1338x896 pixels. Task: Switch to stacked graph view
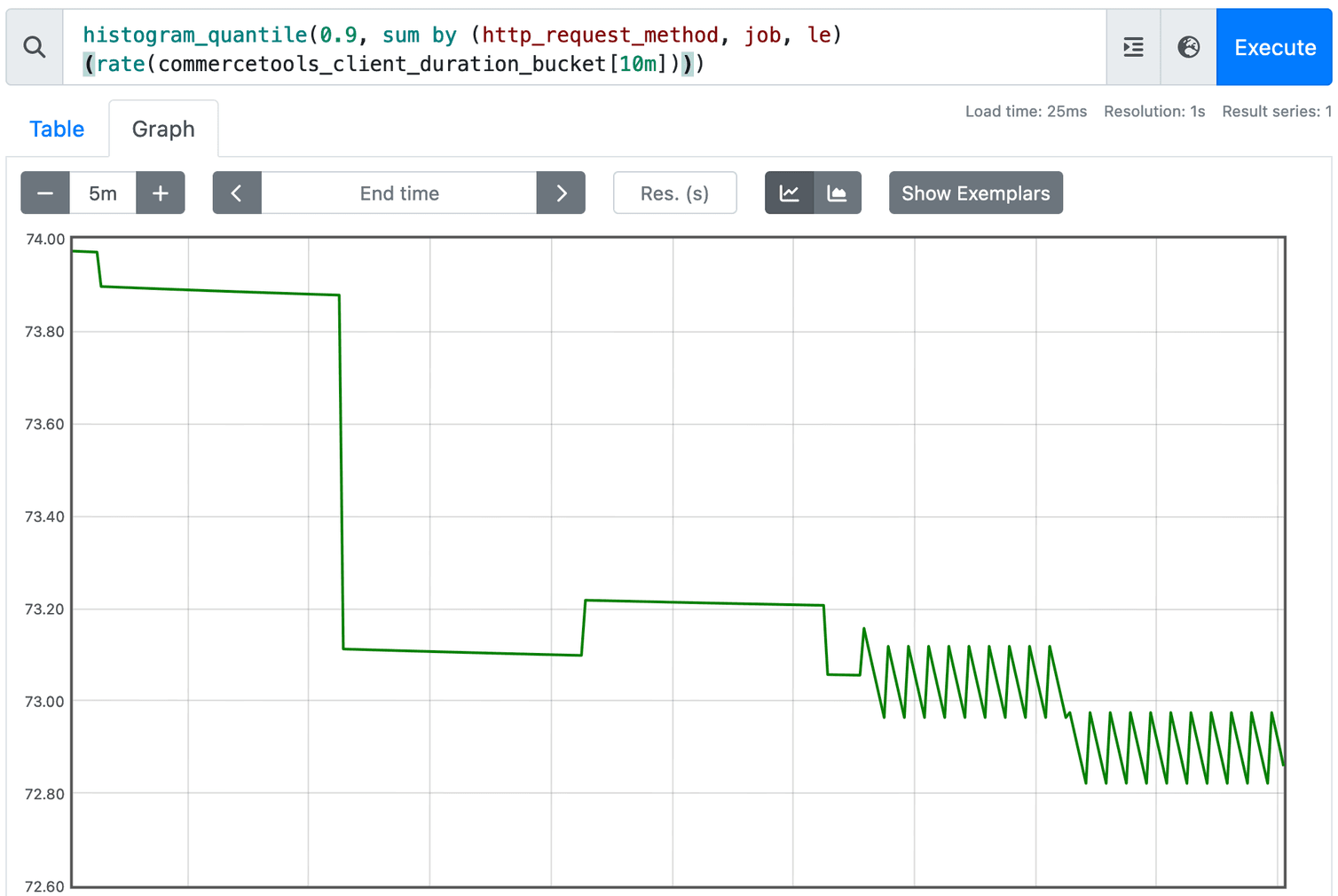click(x=838, y=193)
